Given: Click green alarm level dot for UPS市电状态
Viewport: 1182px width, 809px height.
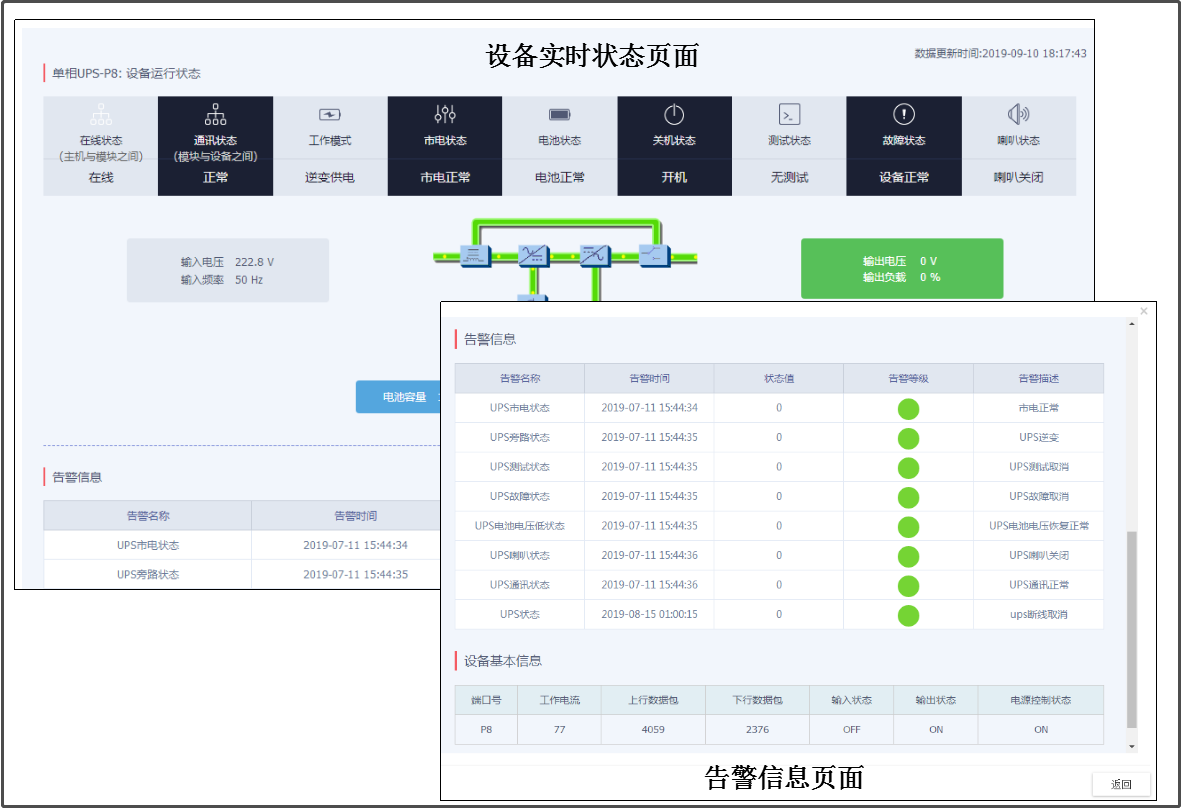Looking at the screenshot, I should [x=908, y=409].
